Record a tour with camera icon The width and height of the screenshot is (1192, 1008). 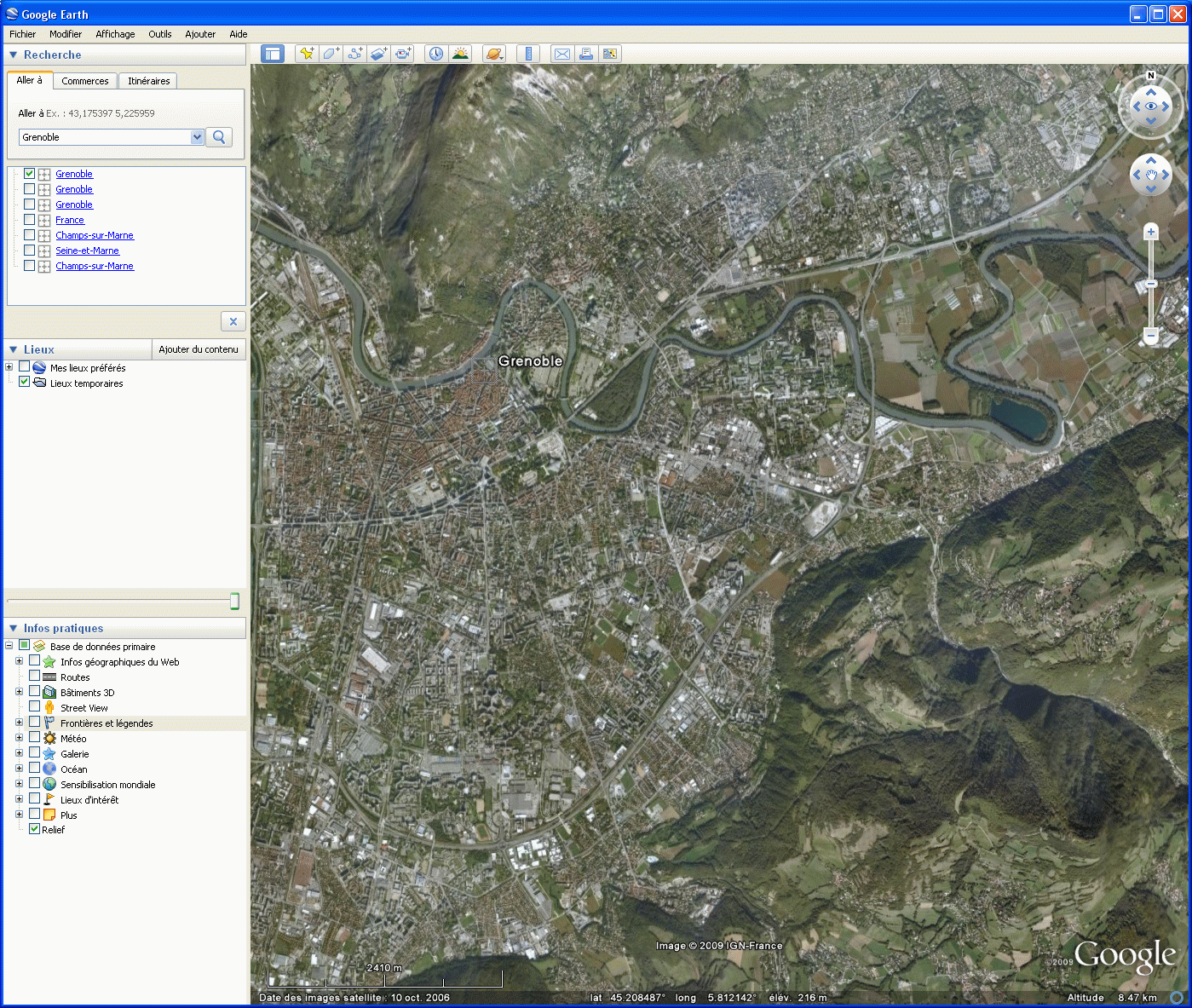click(x=403, y=54)
